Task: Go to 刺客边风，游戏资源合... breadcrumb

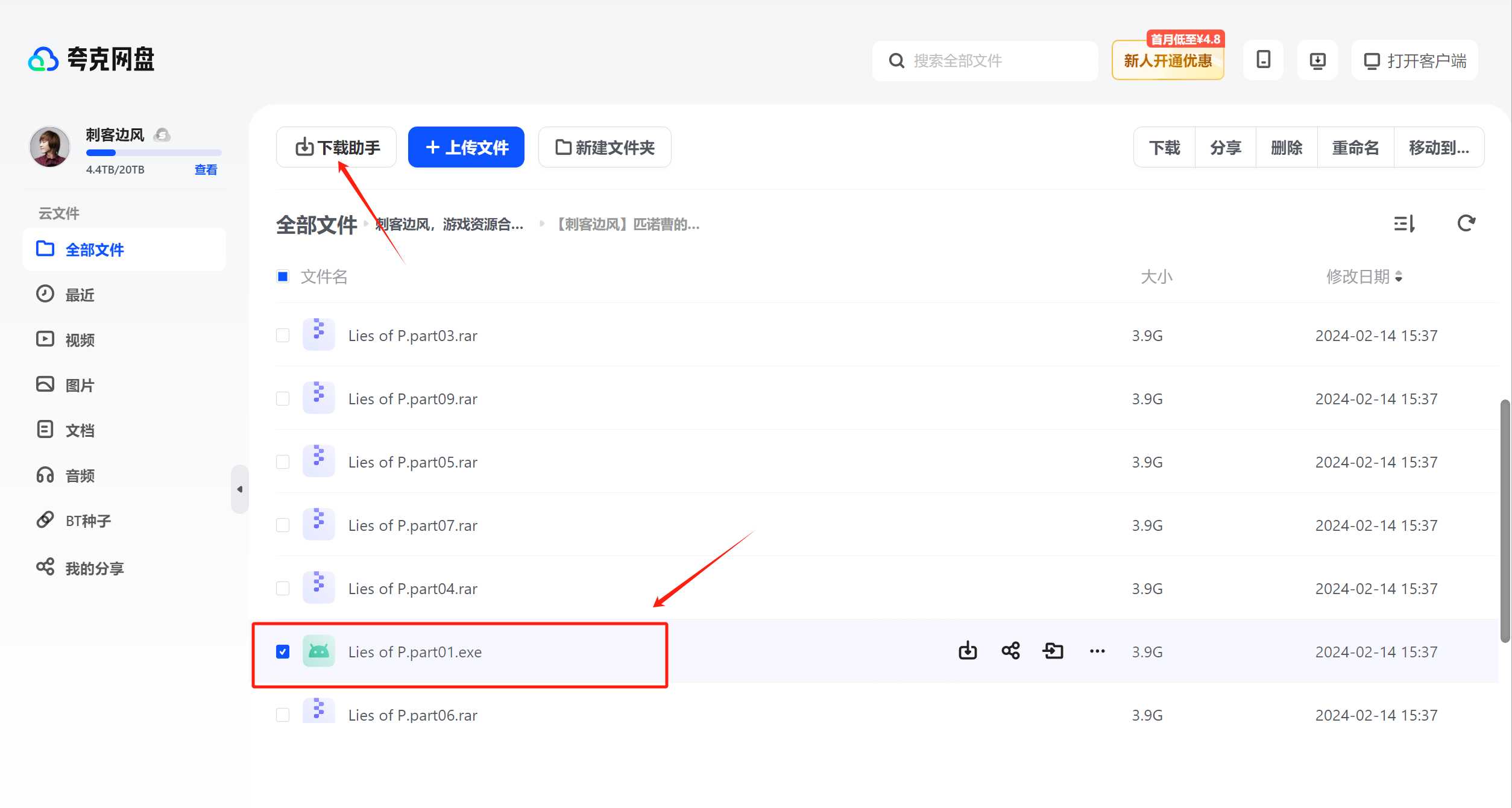Action: [449, 224]
